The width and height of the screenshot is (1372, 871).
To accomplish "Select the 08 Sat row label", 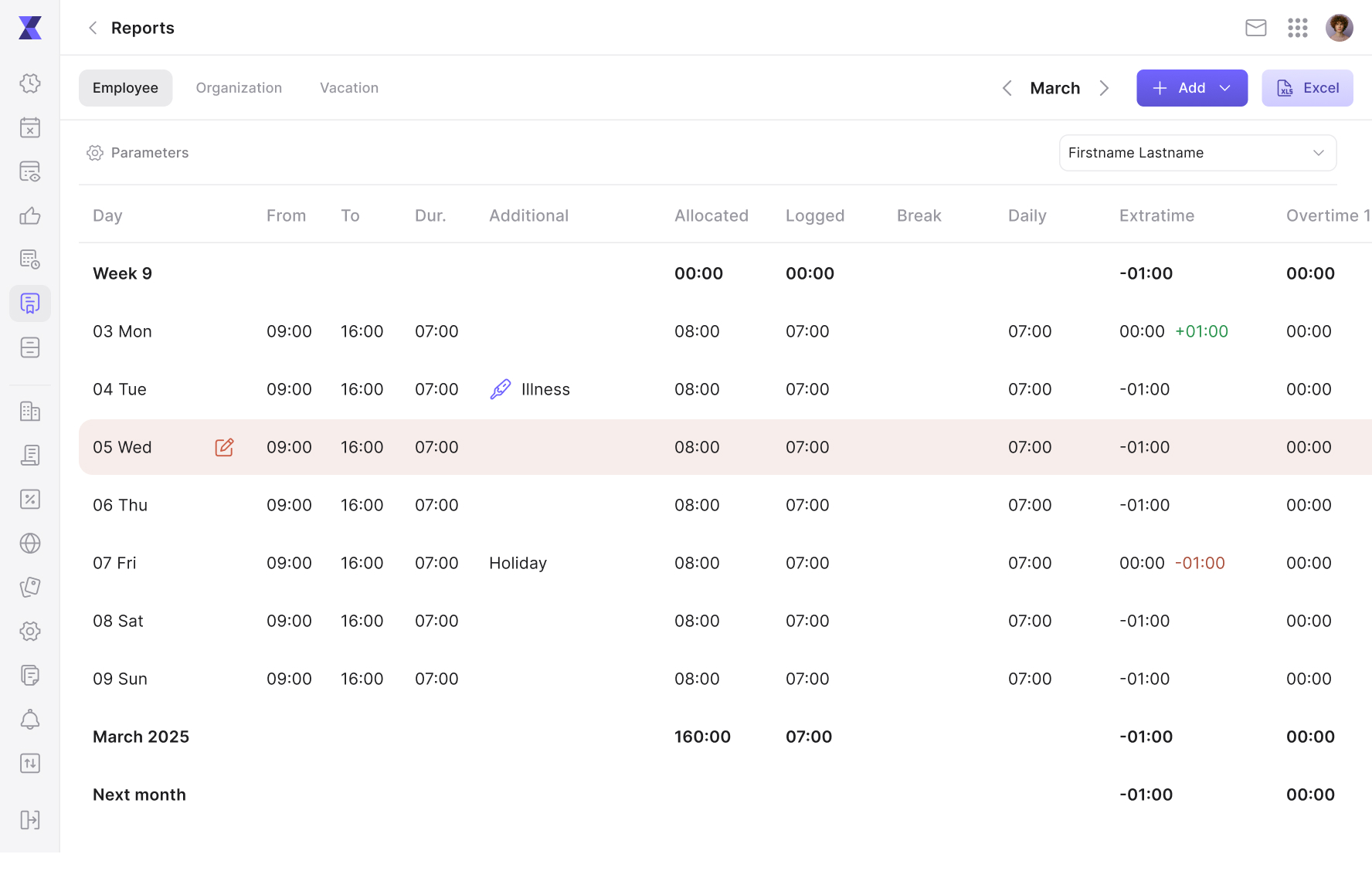I will point(118,621).
